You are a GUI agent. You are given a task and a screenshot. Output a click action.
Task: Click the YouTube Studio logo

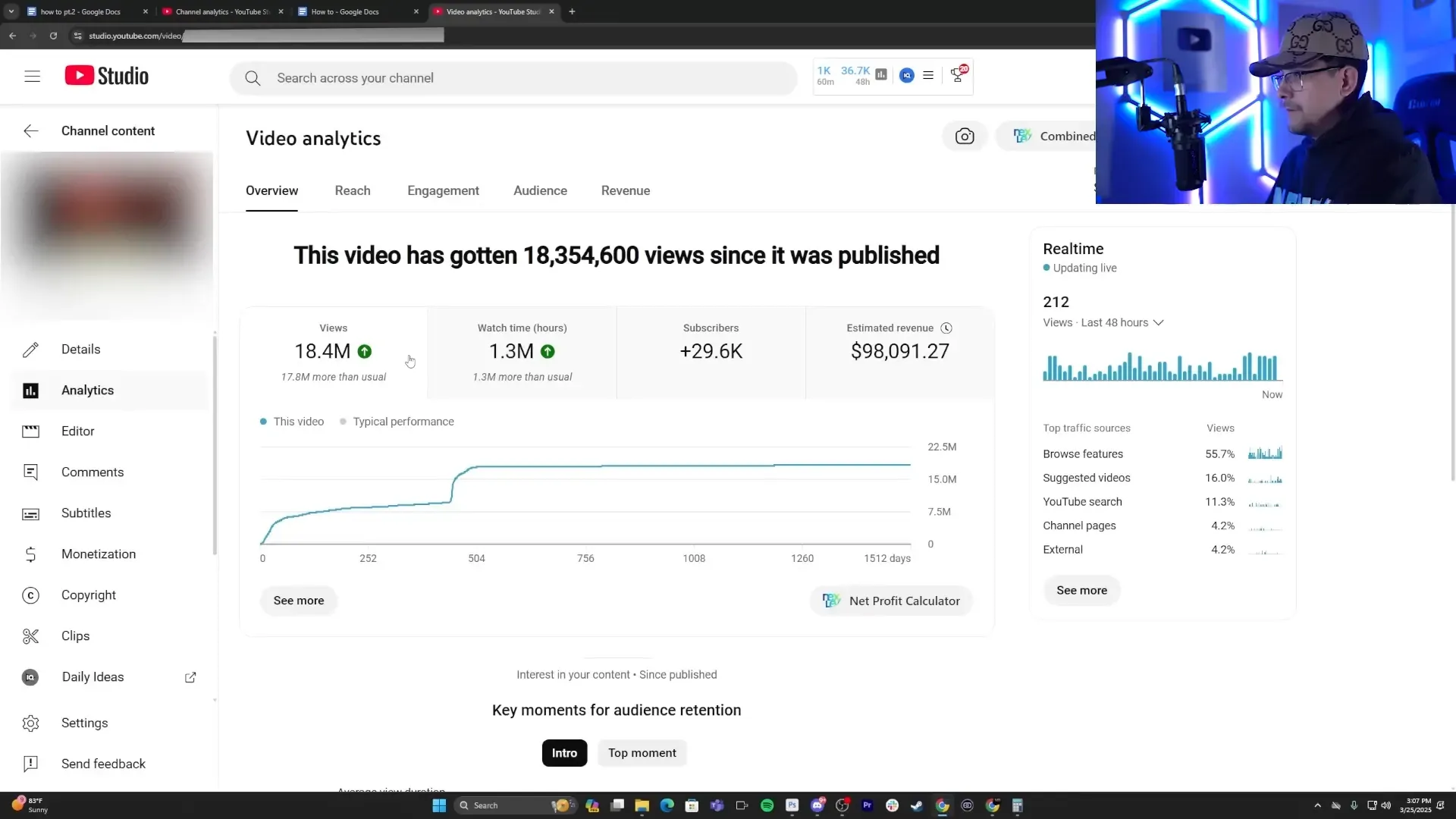[x=107, y=76]
